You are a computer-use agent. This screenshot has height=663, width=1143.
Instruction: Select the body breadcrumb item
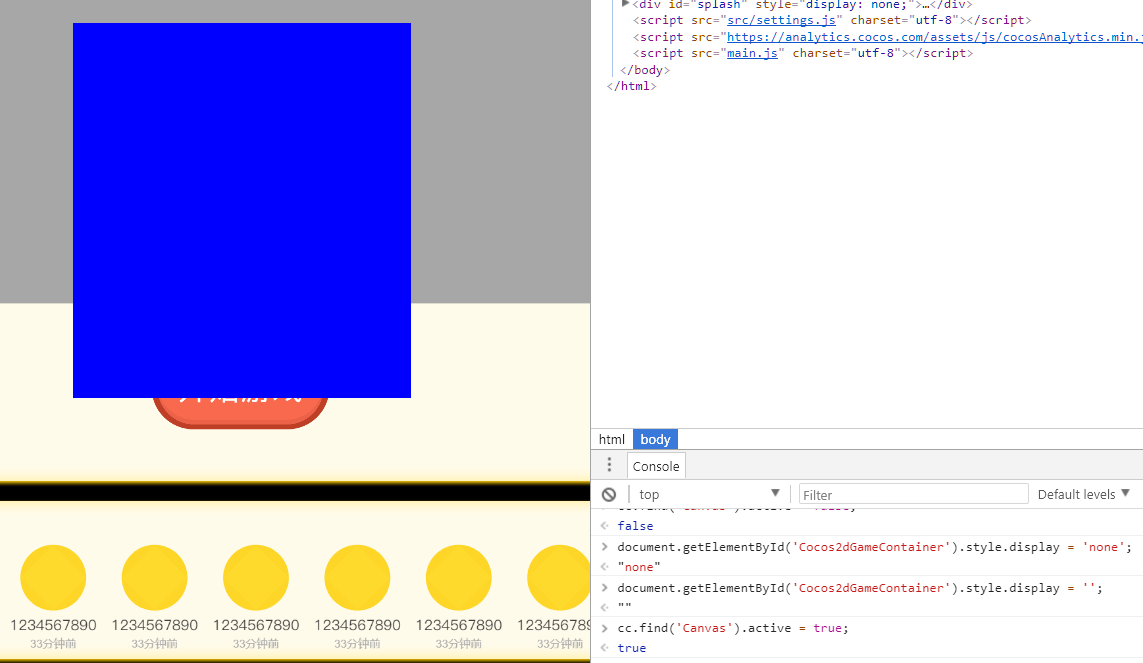655,439
